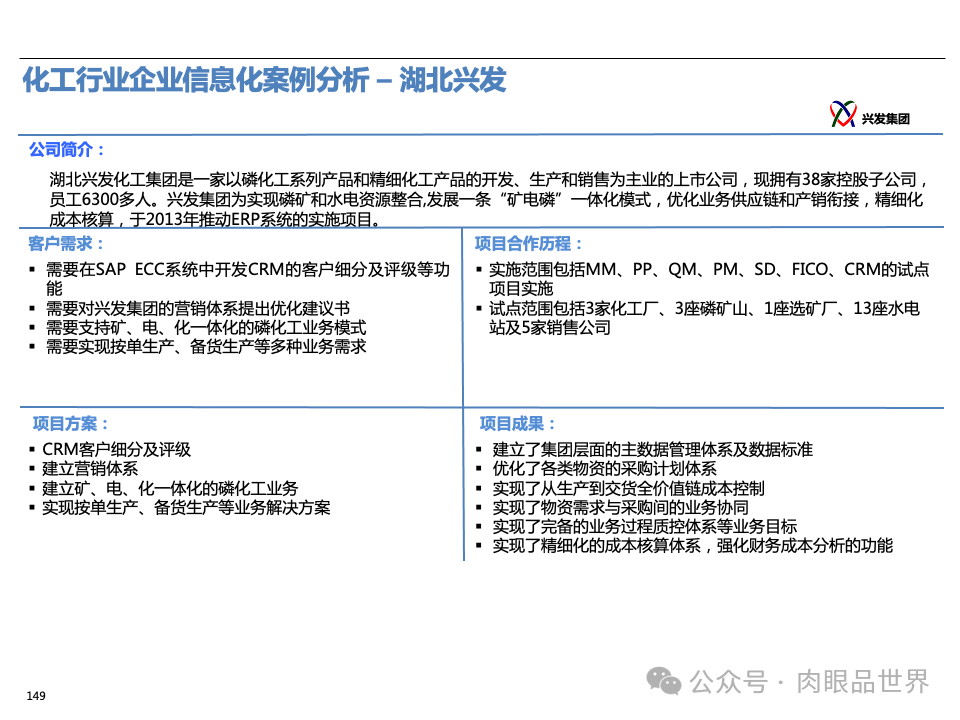Click bullet 实施范围包括MM、PP、QM、PM、SD

709,279
